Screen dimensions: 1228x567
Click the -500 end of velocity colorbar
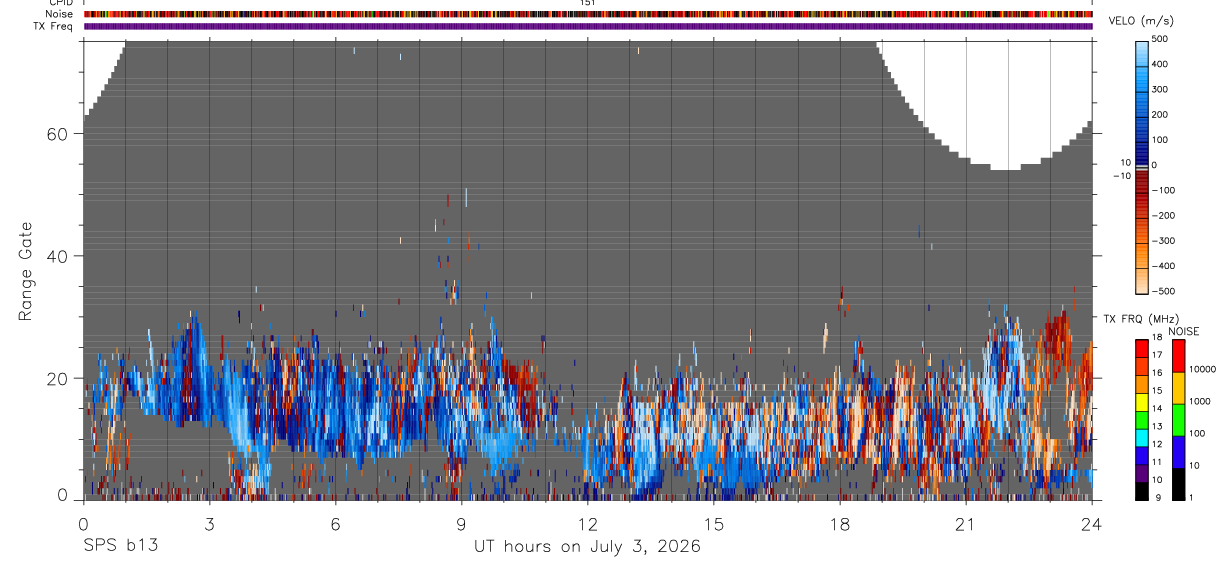(1143, 287)
